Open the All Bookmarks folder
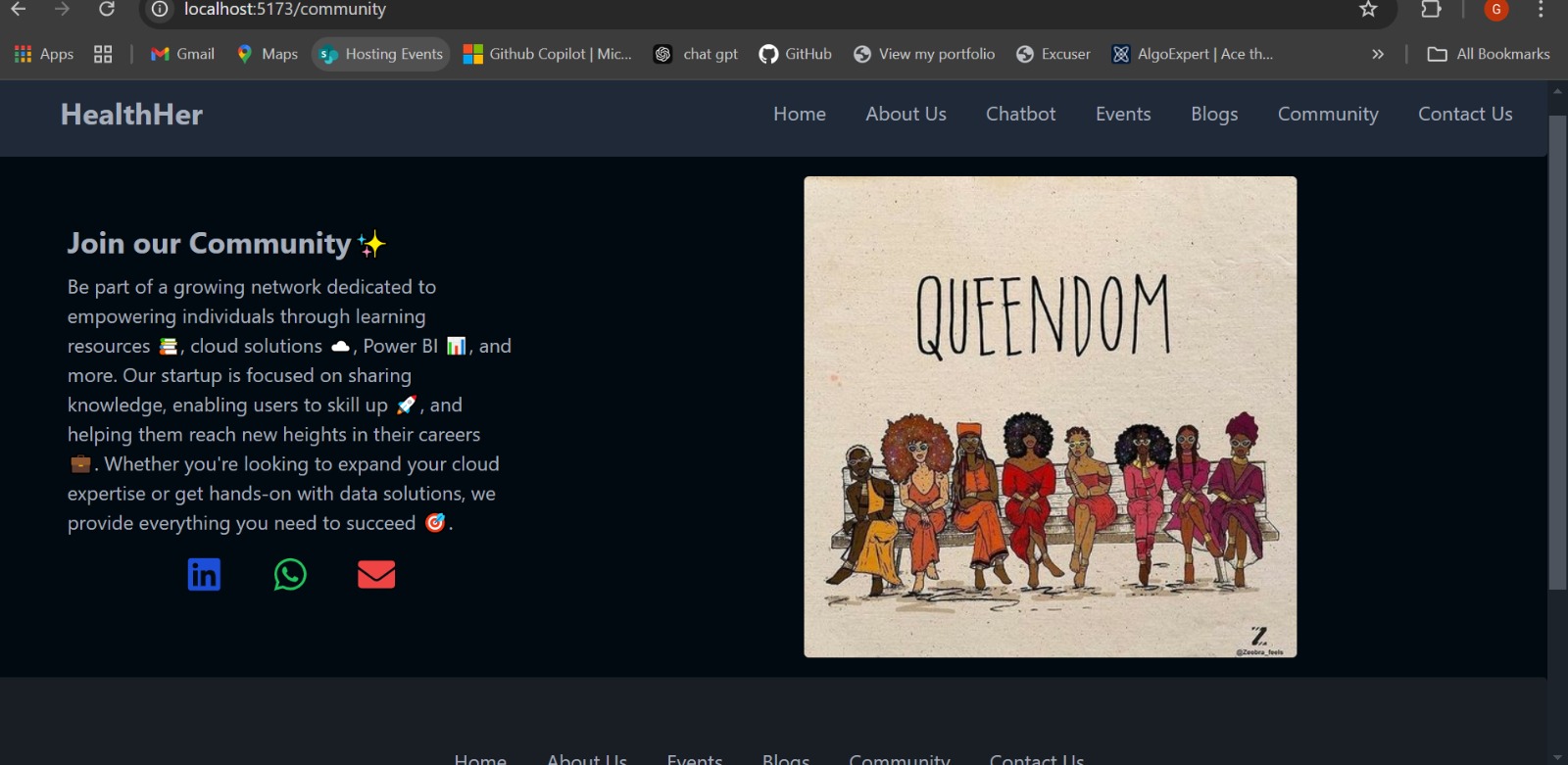Viewport: 1568px width, 765px height. pyautogui.click(x=1489, y=54)
